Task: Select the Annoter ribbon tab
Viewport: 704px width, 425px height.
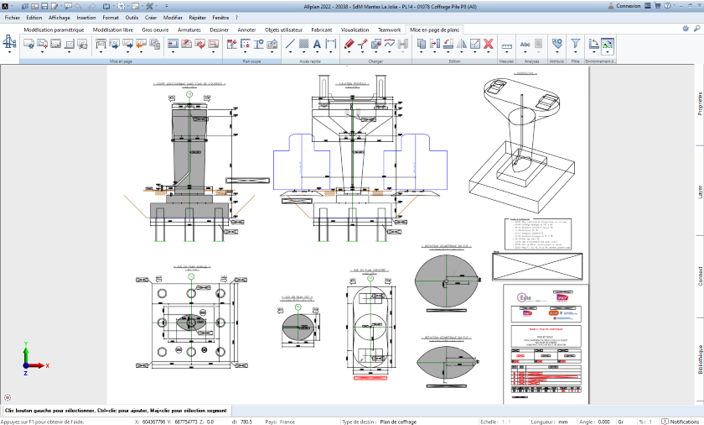Action: click(246, 30)
